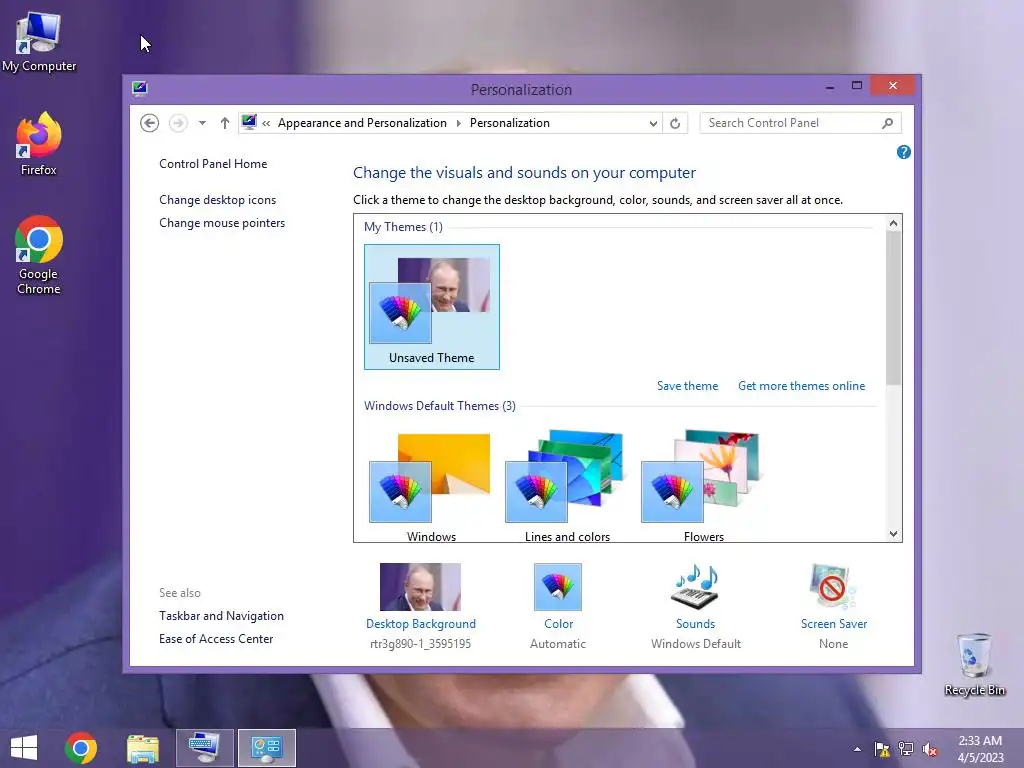Open Taskbar and Navigation link
The image size is (1024, 768).
point(221,616)
